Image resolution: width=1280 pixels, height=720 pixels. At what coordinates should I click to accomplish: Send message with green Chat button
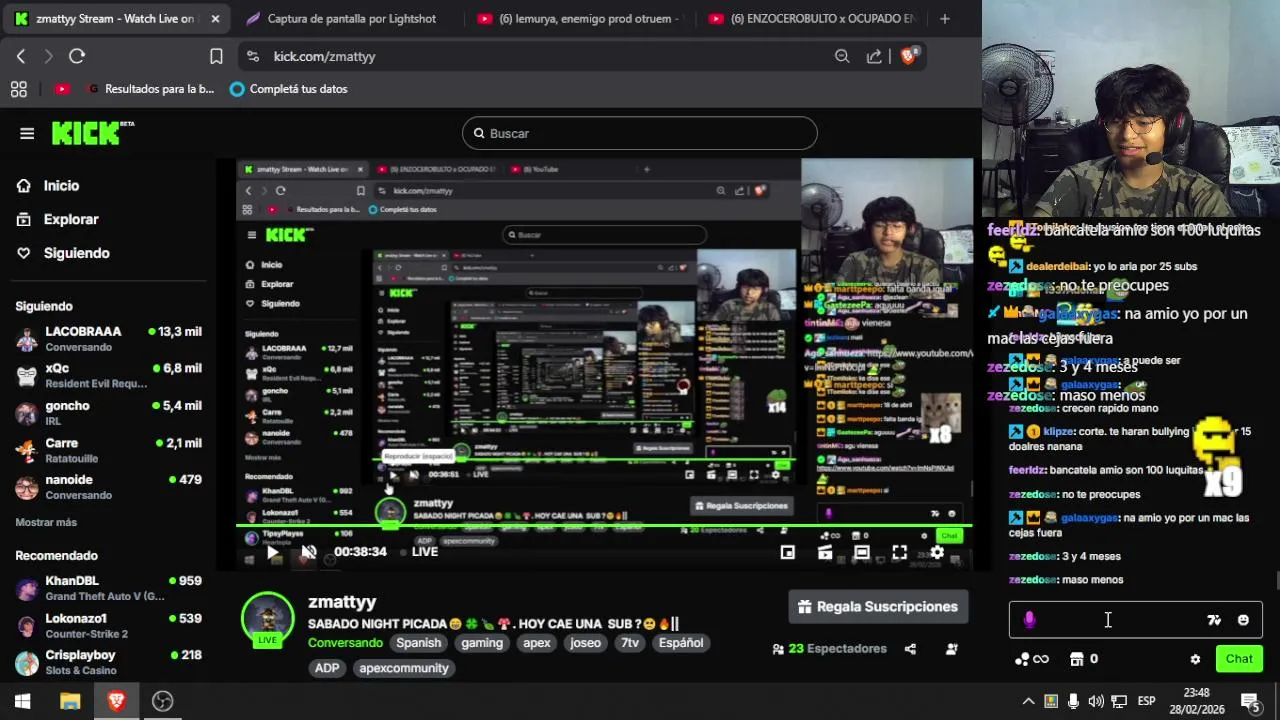coord(1239,659)
